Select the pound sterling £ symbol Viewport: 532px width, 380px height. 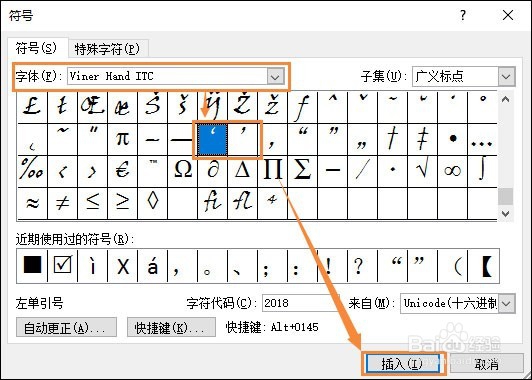click(x=33, y=107)
